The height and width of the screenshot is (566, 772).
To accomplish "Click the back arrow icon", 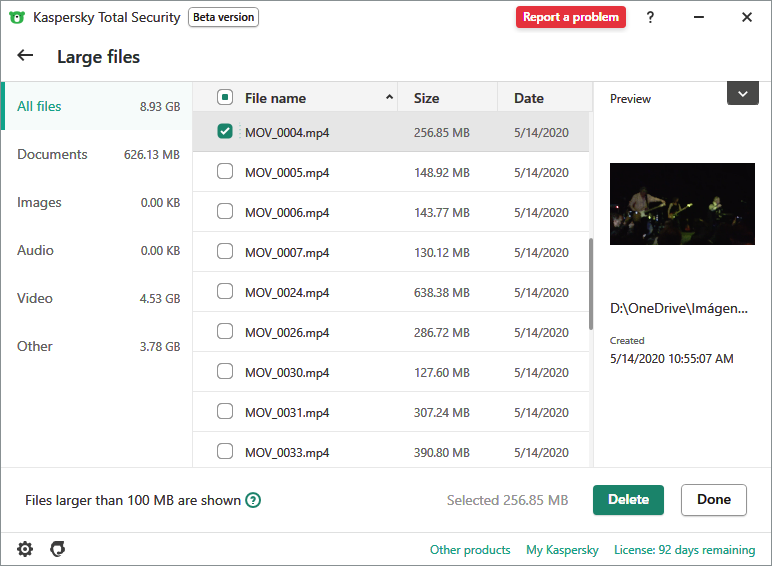I will point(25,56).
